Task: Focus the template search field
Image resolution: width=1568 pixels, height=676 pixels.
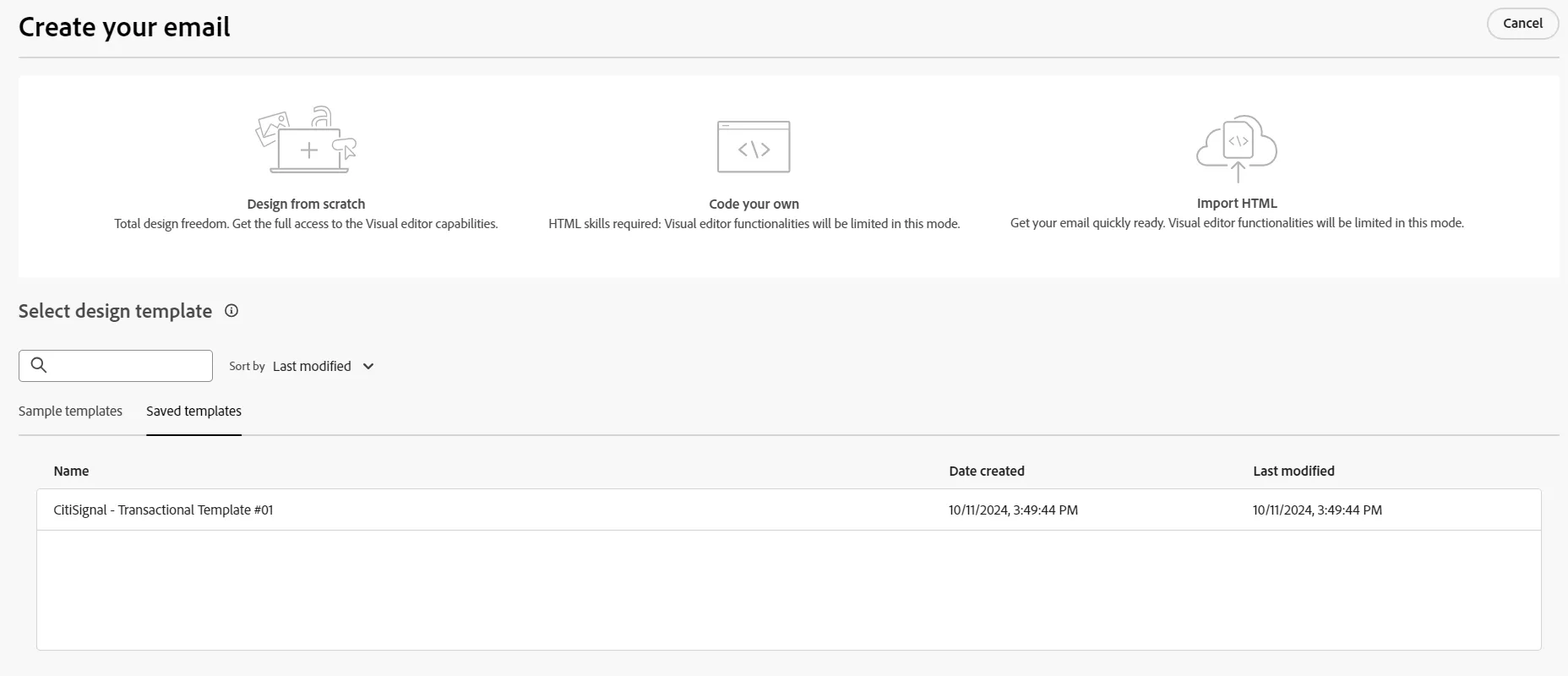Action: click(116, 366)
